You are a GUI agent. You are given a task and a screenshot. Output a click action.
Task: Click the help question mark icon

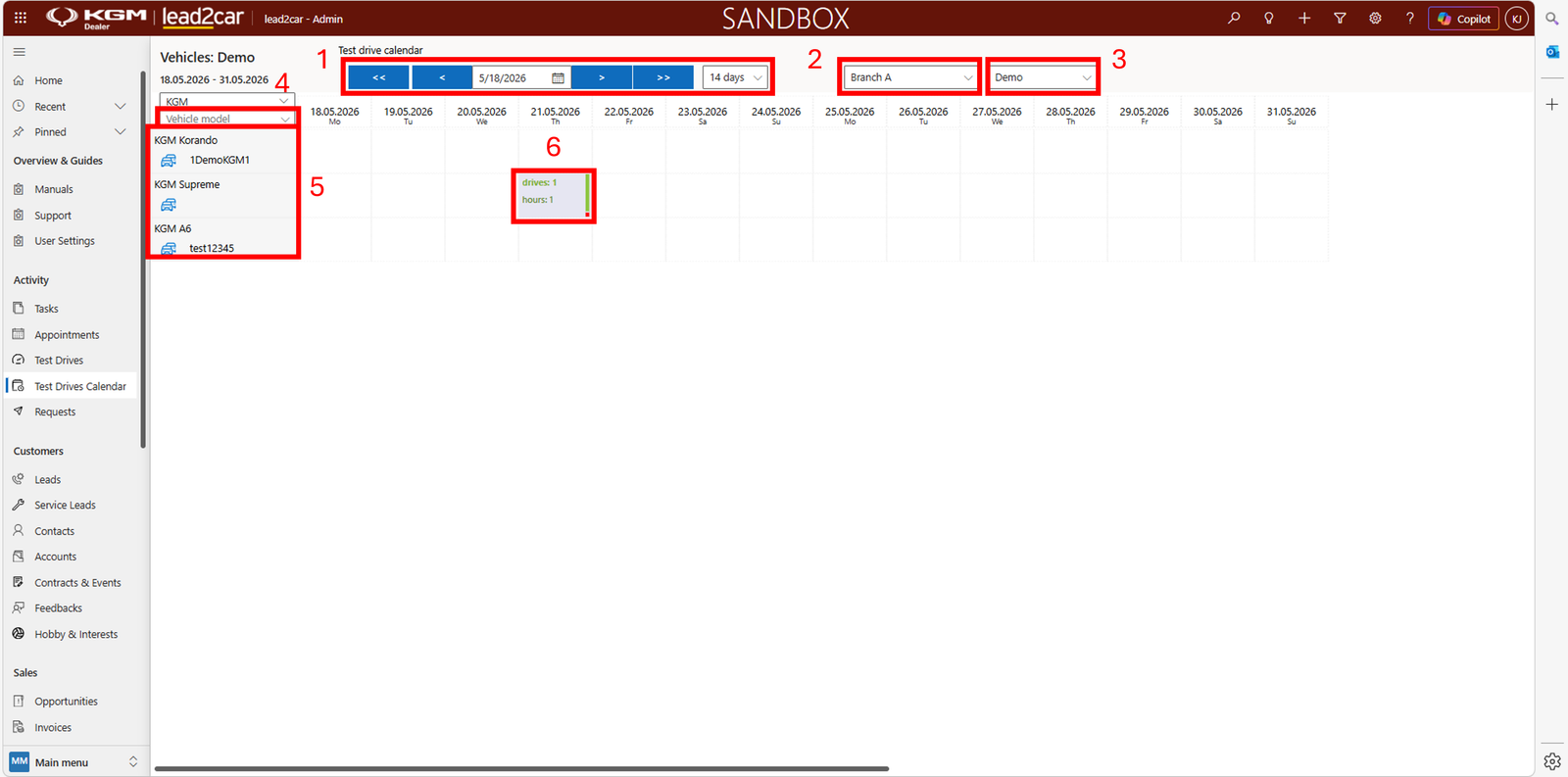[1410, 18]
